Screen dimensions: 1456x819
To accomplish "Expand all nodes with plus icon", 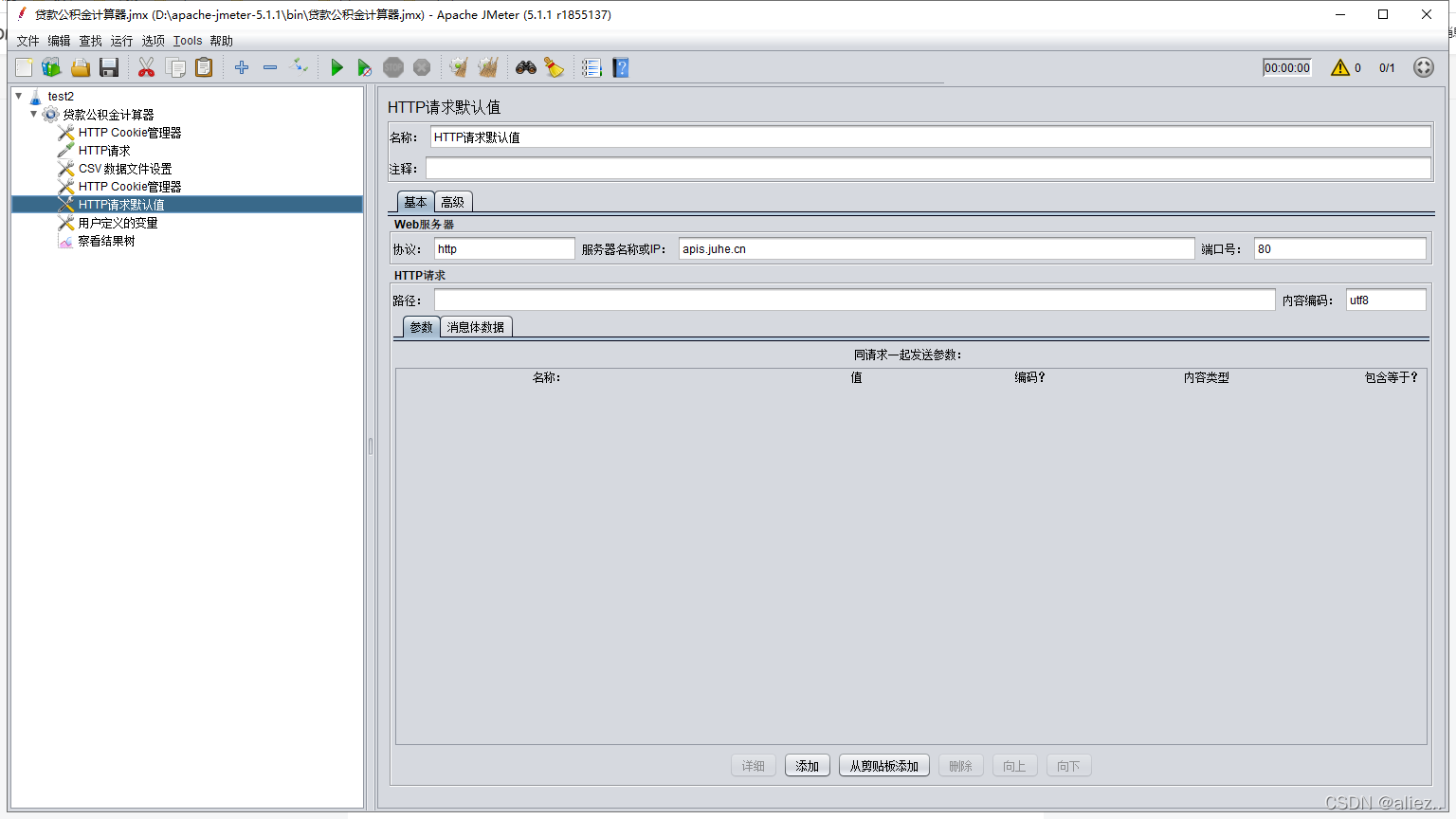I will tap(242, 67).
